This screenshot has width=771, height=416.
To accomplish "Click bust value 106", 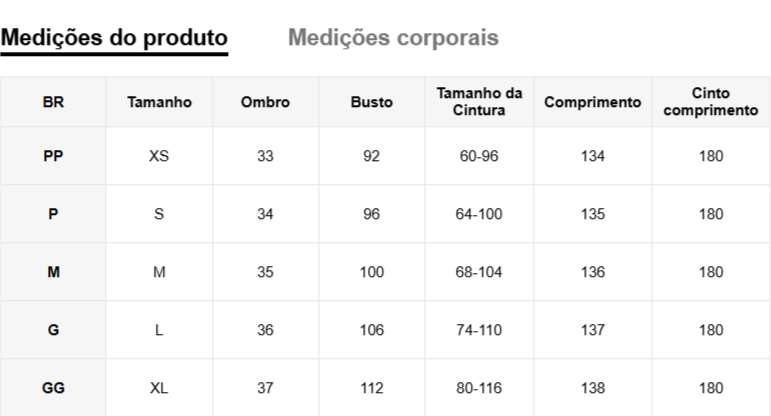I will 371,330.
